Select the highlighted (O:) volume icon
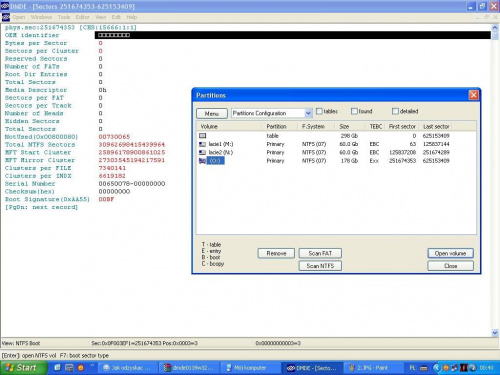The width and height of the screenshot is (500, 375). (x=202, y=161)
